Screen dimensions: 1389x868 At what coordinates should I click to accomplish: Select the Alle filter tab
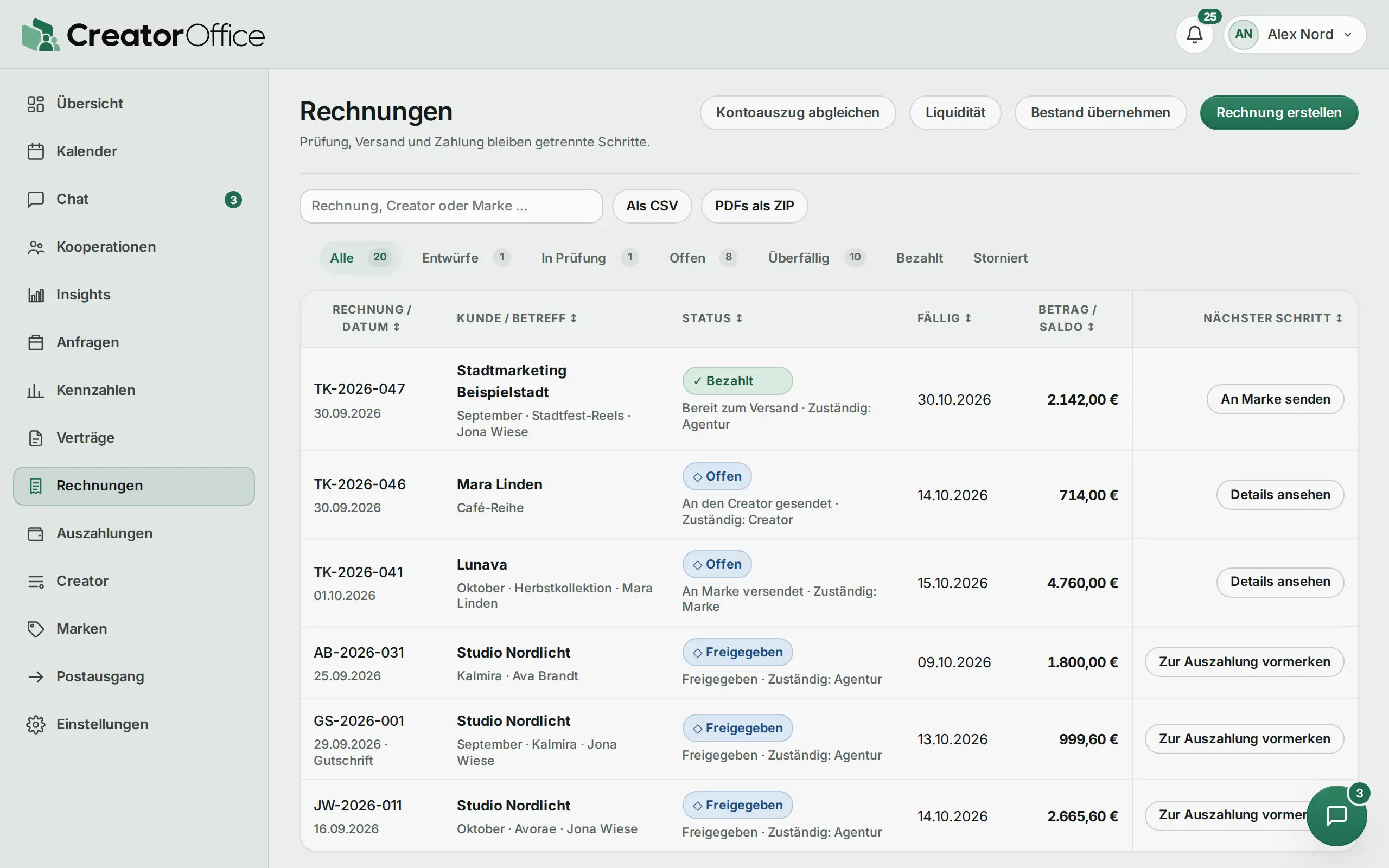(360, 258)
